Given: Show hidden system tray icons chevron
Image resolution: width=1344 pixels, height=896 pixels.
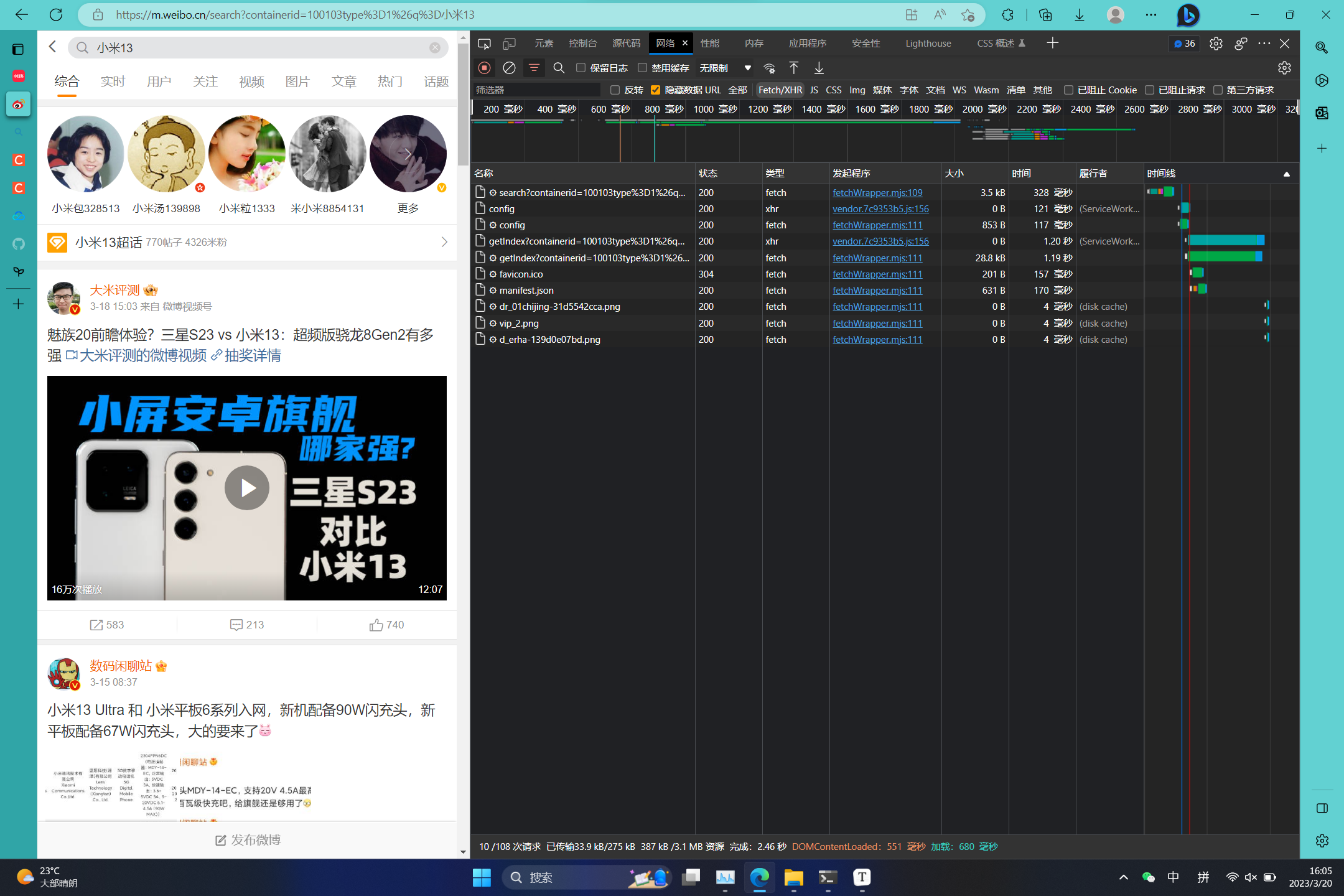Looking at the screenshot, I should click(x=1123, y=877).
